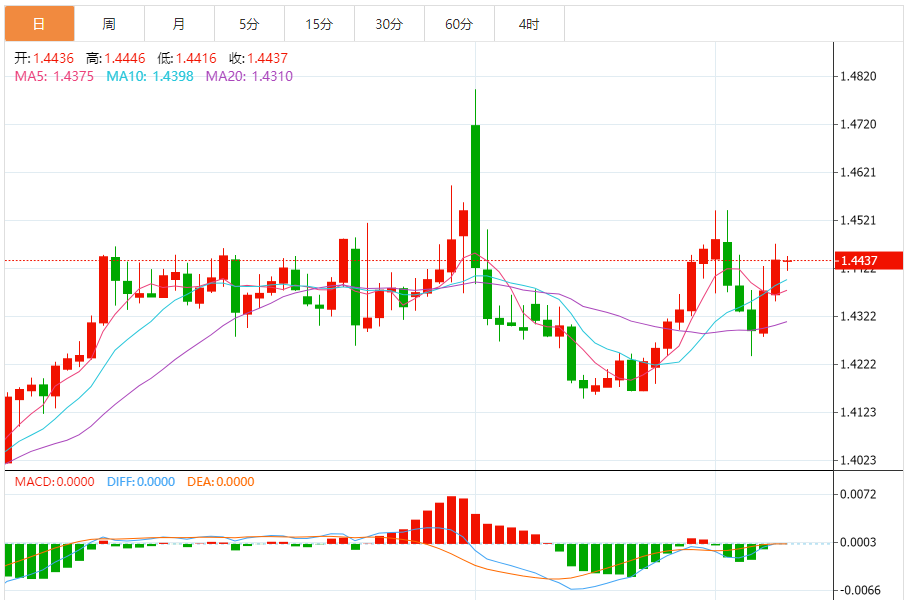Open the 60分 timeframe tab
The height and width of the screenshot is (600, 909).
[x=460, y=24]
